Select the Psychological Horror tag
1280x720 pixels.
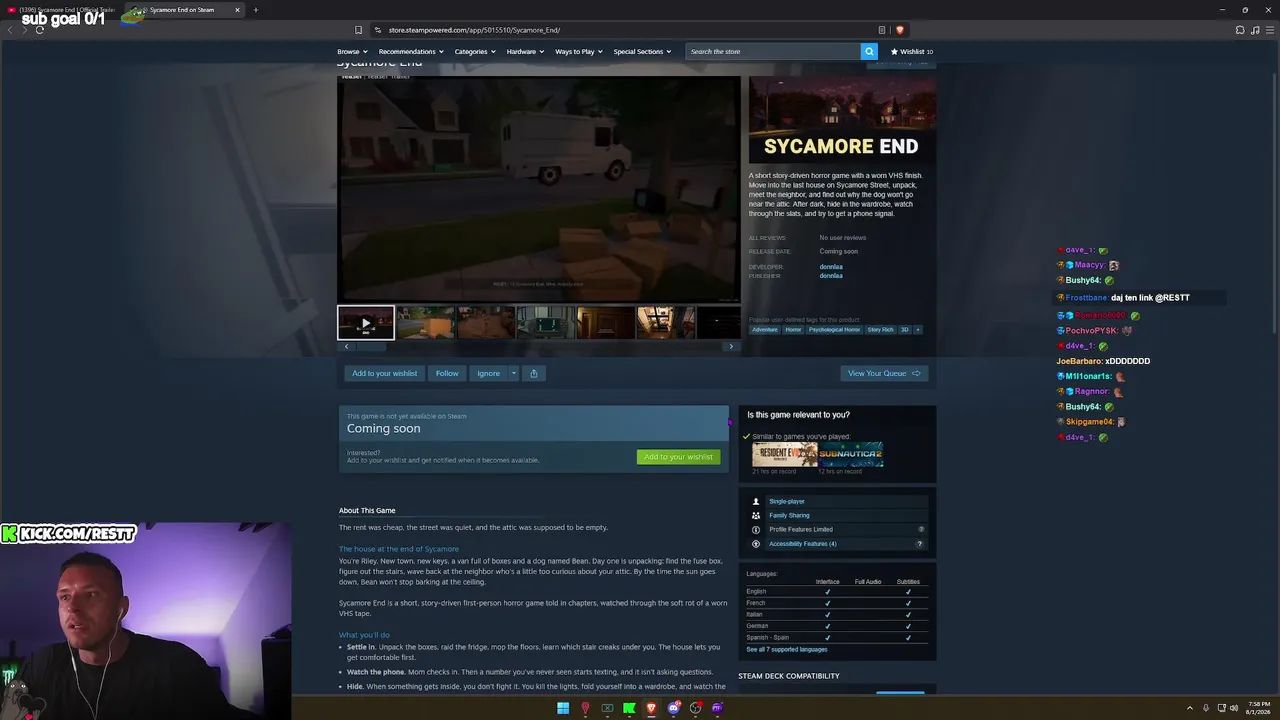[x=834, y=329]
